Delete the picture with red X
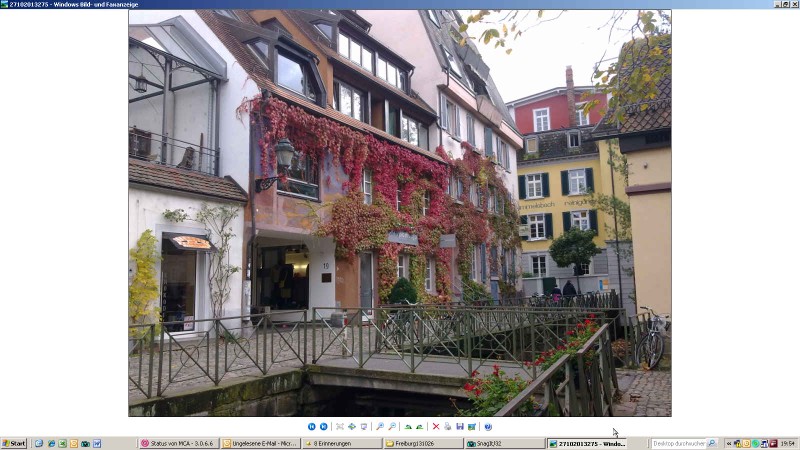This screenshot has height=450, width=800. (x=436, y=427)
